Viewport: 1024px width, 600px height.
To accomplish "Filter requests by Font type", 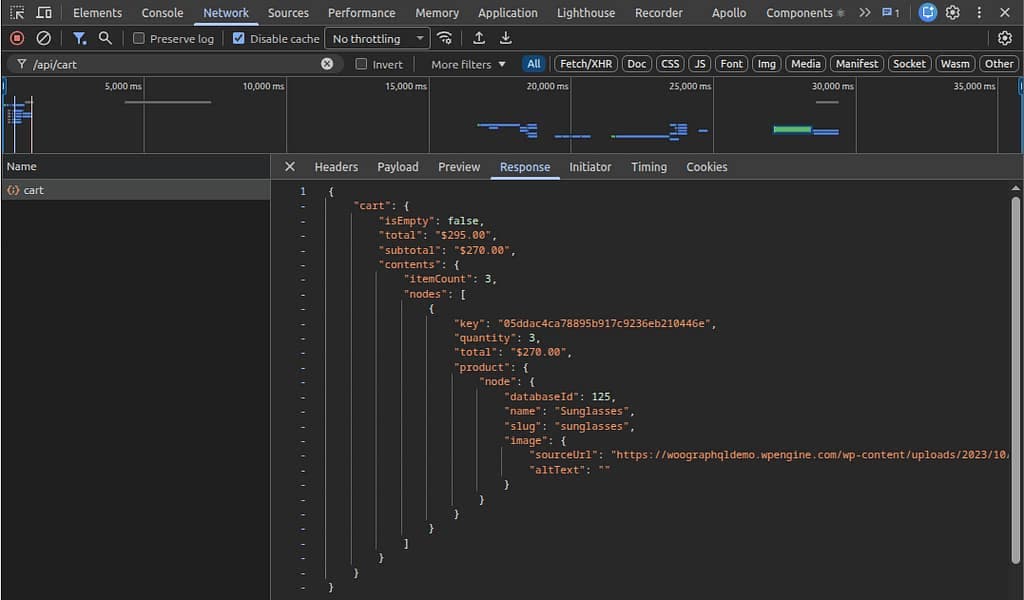I will coord(731,64).
